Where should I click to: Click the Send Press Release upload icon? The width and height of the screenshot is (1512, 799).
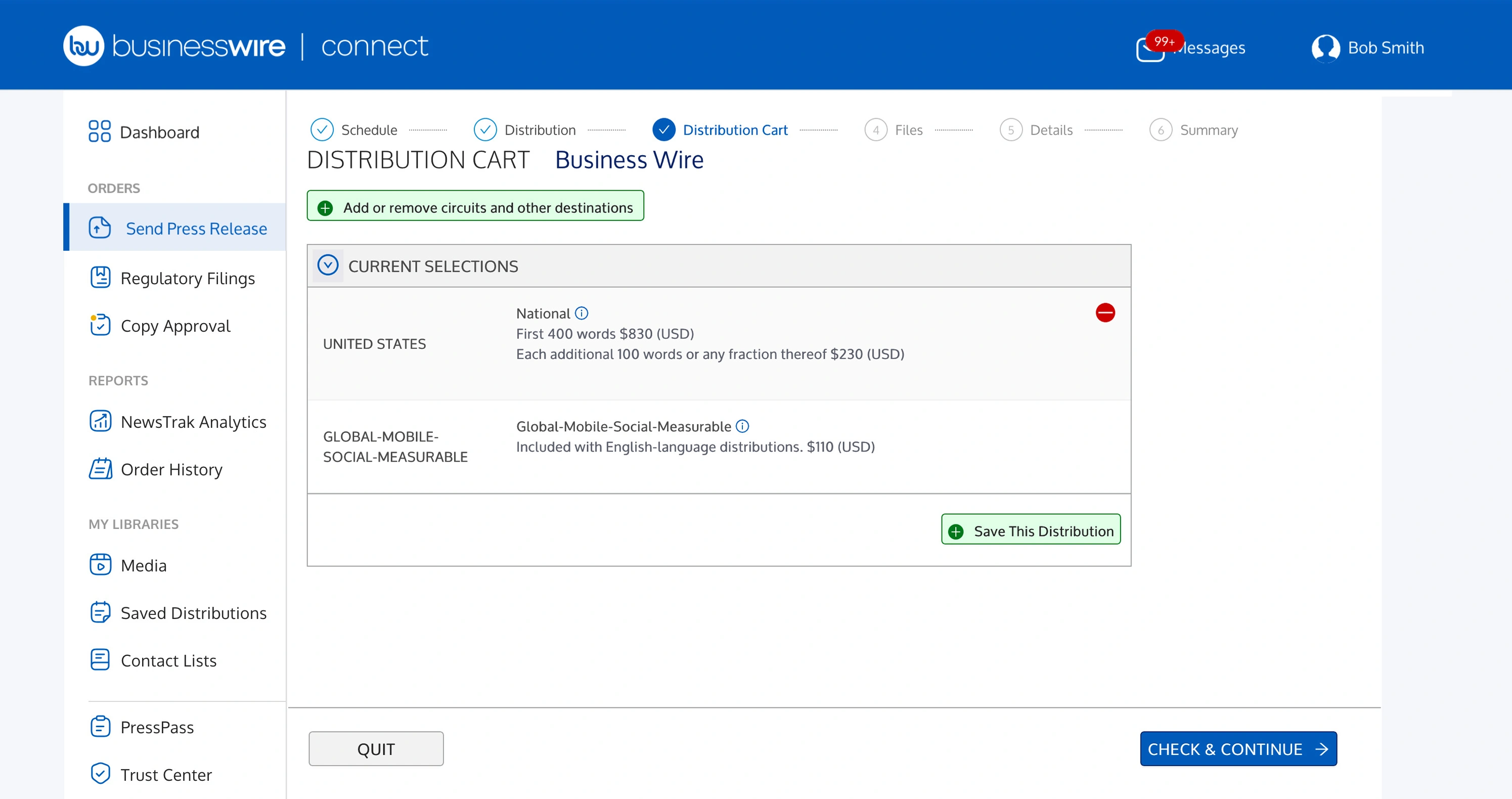pyautogui.click(x=100, y=228)
